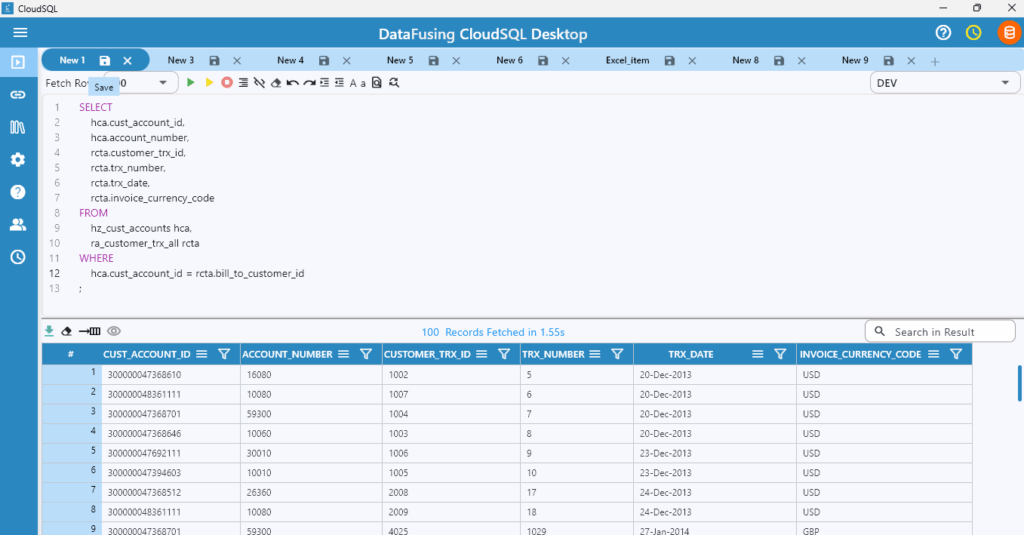Filter the TRX_DATE column
The image size is (1024, 535).
tap(780, 354)
